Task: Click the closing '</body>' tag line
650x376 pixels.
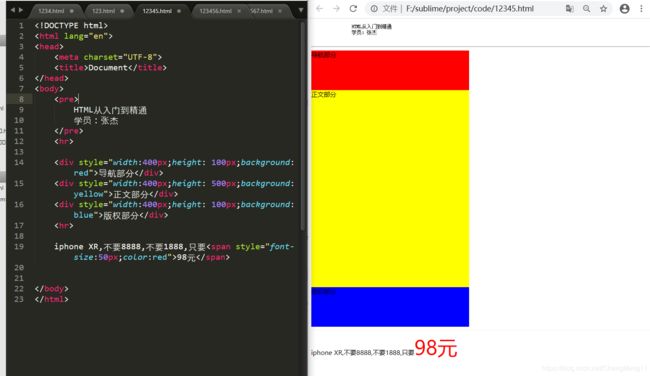Action: point(52,289)
